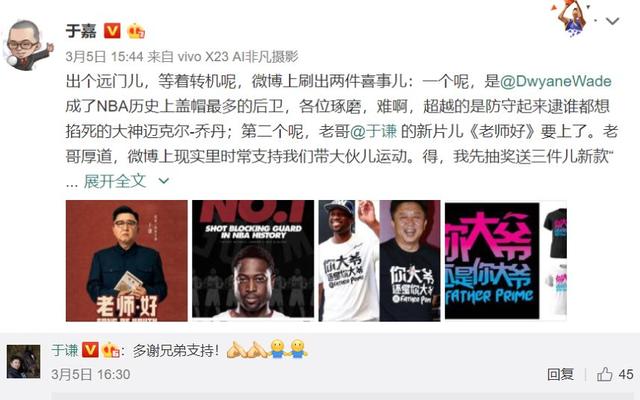Open the @DwyaneWade mention link

(x=556, y=81)
